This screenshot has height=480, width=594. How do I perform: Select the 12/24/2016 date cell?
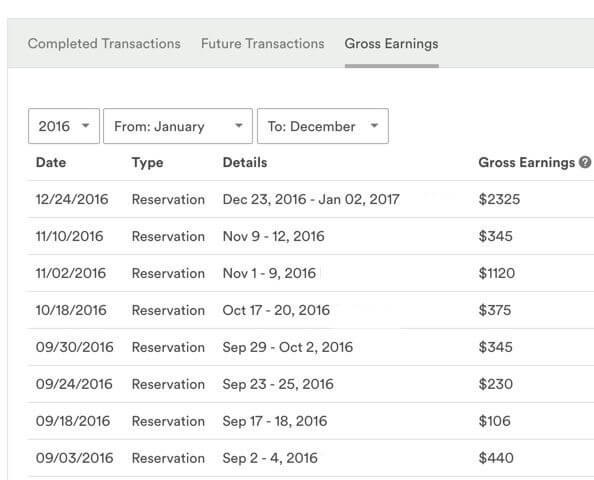point(72,199)
